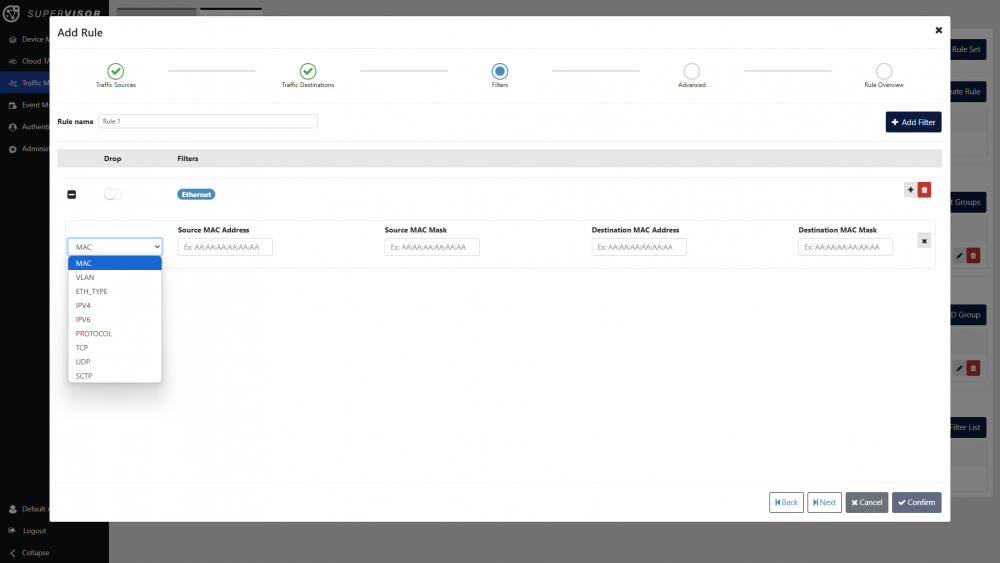The width and height of the screenshot is (1000, 563).
Task: Select ETH_TYPE from the dropdown options
Action: tap(91, 291)
